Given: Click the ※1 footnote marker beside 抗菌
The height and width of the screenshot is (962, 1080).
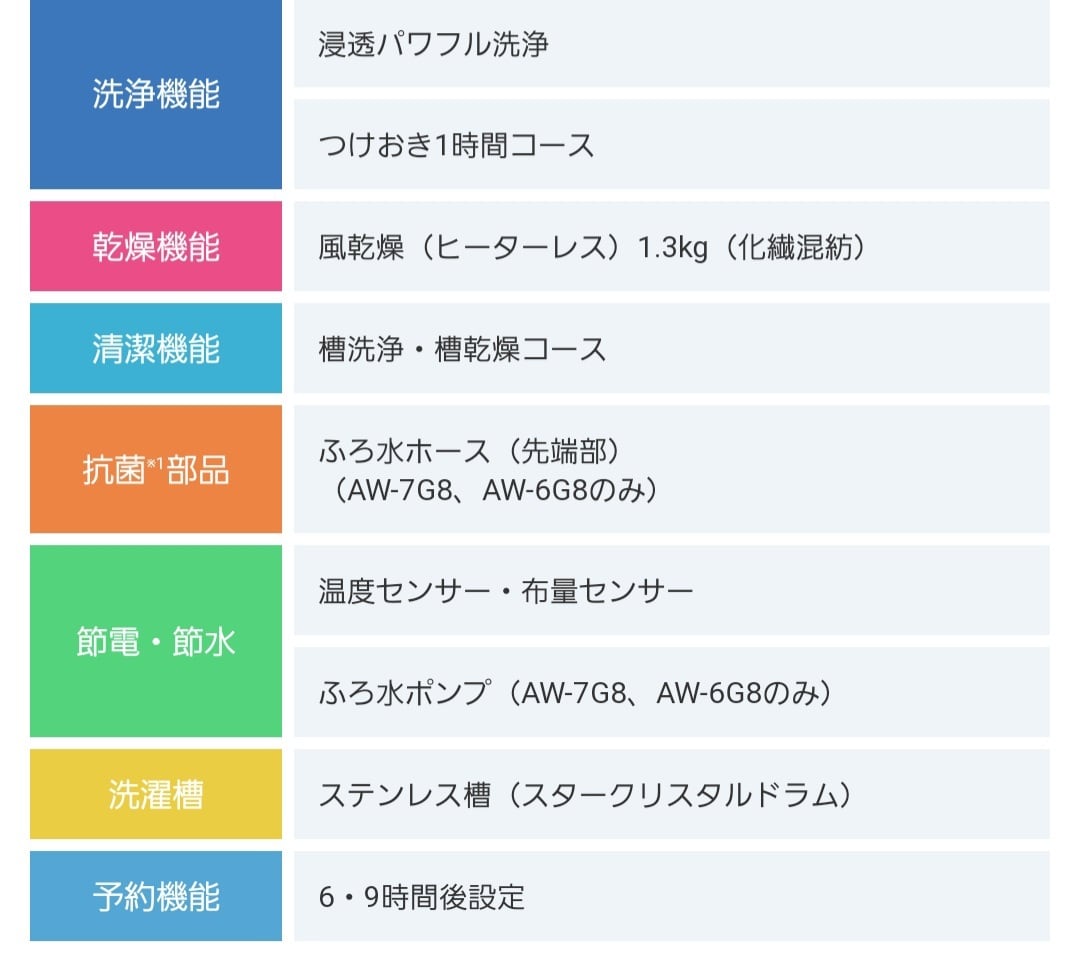Looking at the screenshot, I should [x=156, y=461].
